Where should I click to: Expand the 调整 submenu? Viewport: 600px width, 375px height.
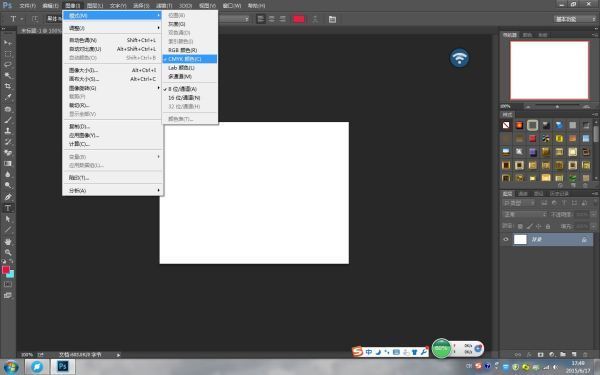point(112,28)
